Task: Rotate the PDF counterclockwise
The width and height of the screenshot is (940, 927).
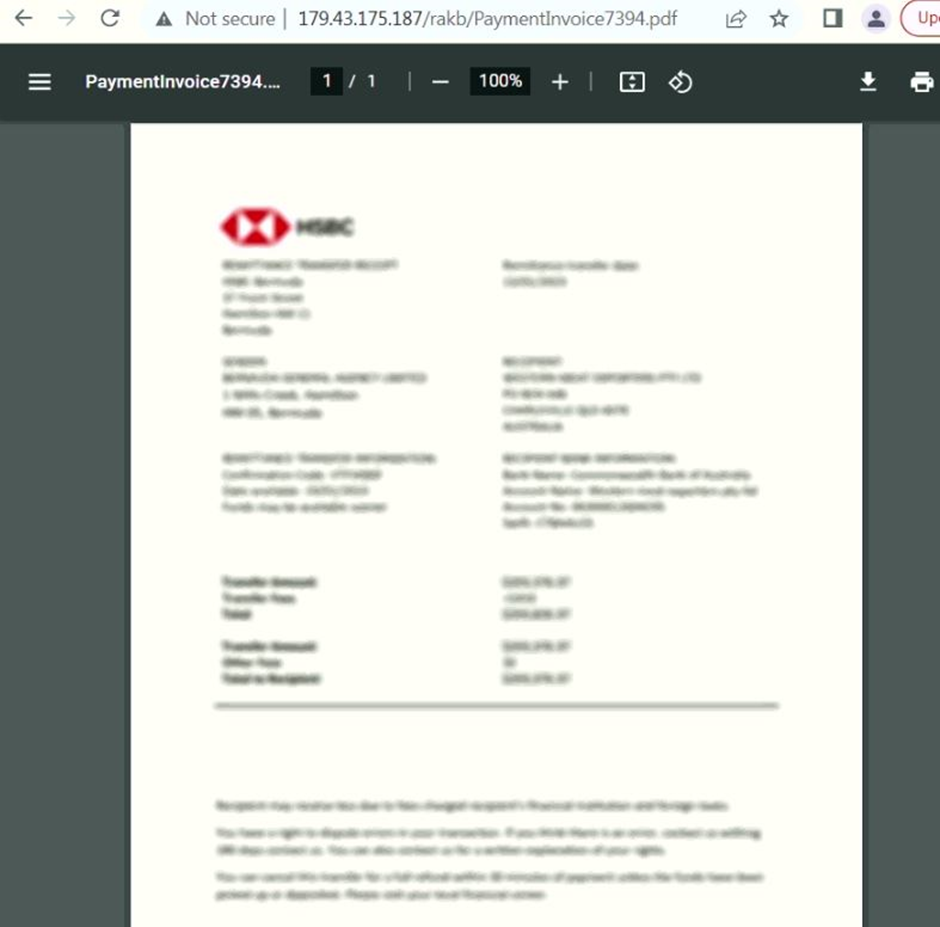Action: coord(680,82)
